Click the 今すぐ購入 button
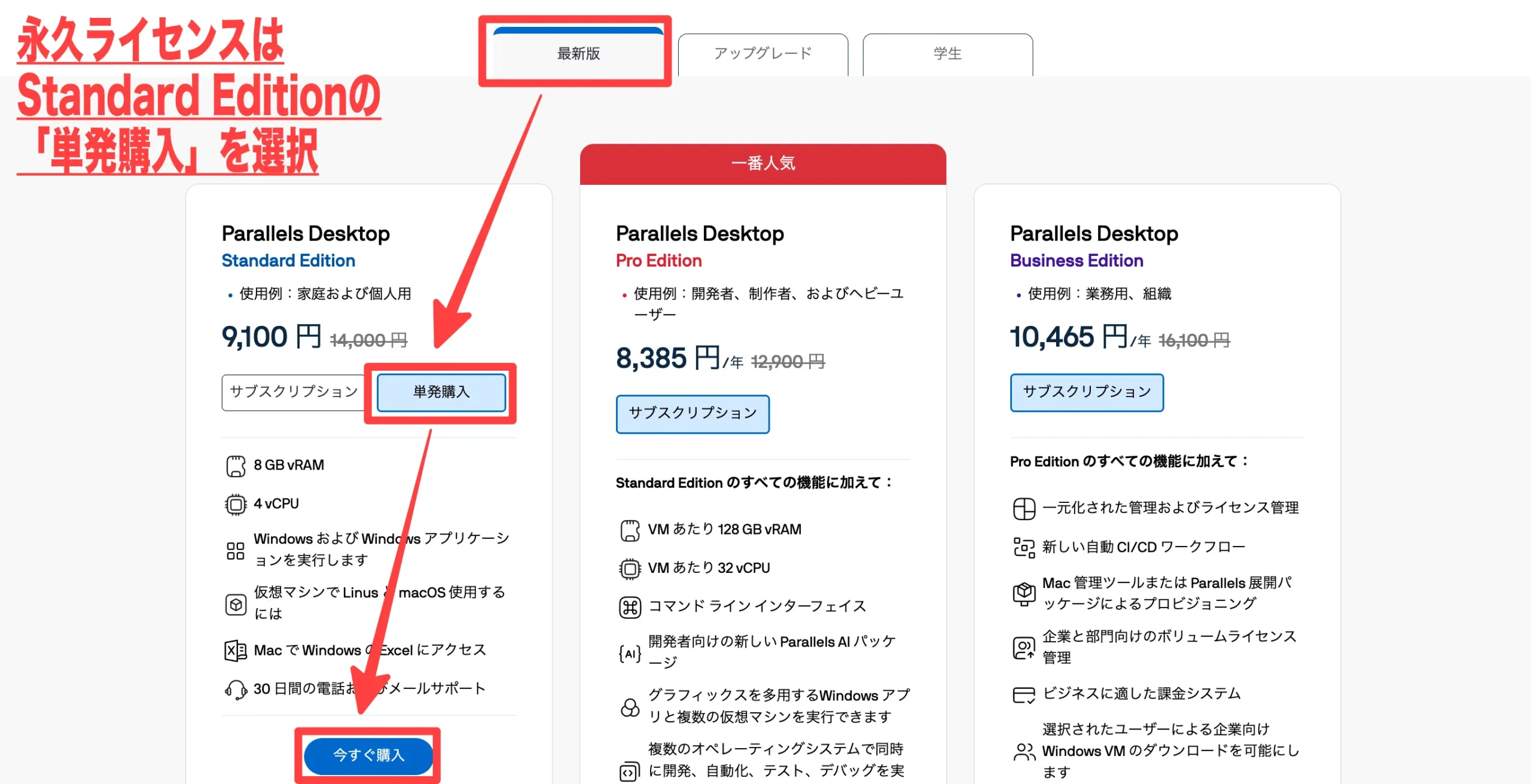The height and width of the screenshot is (784, 1531). click(x=368, y=755)
